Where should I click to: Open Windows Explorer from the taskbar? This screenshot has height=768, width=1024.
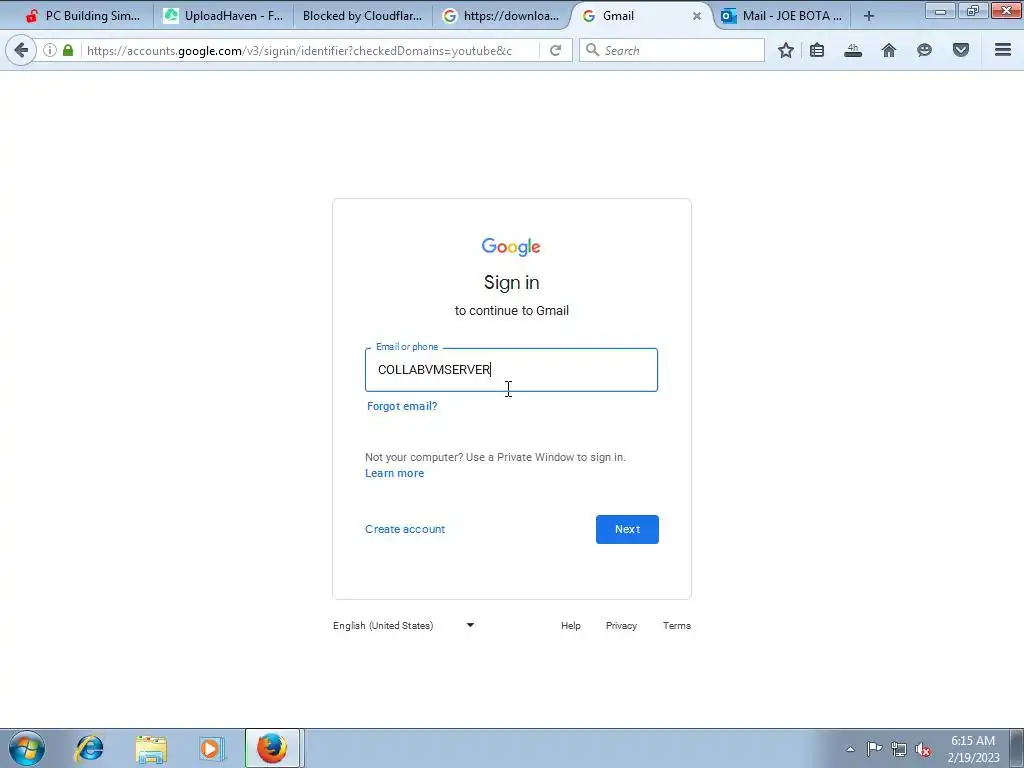point(151,748)
